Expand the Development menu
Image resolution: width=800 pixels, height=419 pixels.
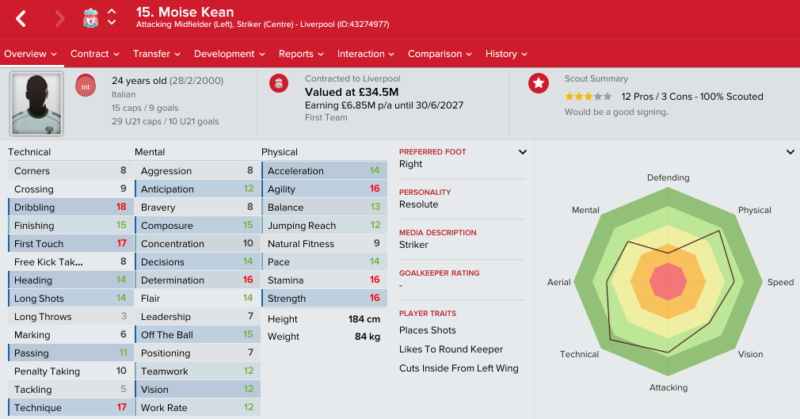(230, 54)
